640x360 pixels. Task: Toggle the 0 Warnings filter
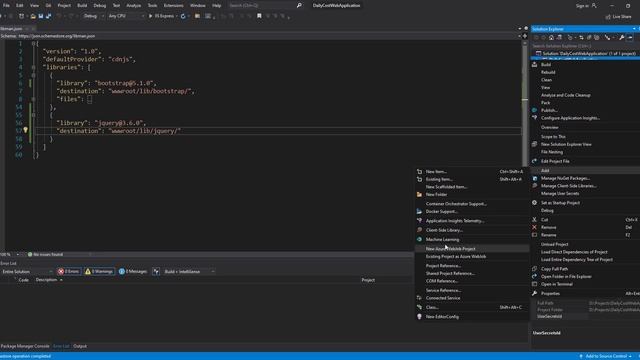pyautogui.click(x=99, y=271)
